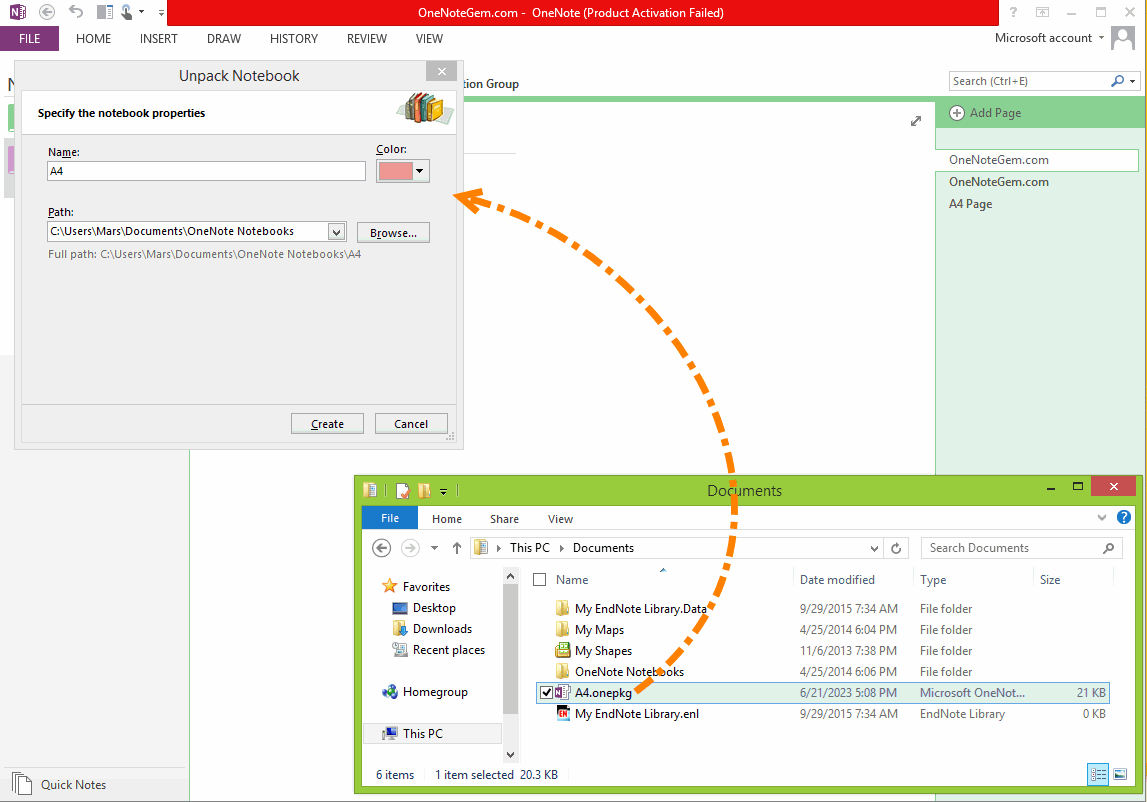Open Explorer recent locations dropdown
Screen dimensions: 1147x802
tap(435, 548)
